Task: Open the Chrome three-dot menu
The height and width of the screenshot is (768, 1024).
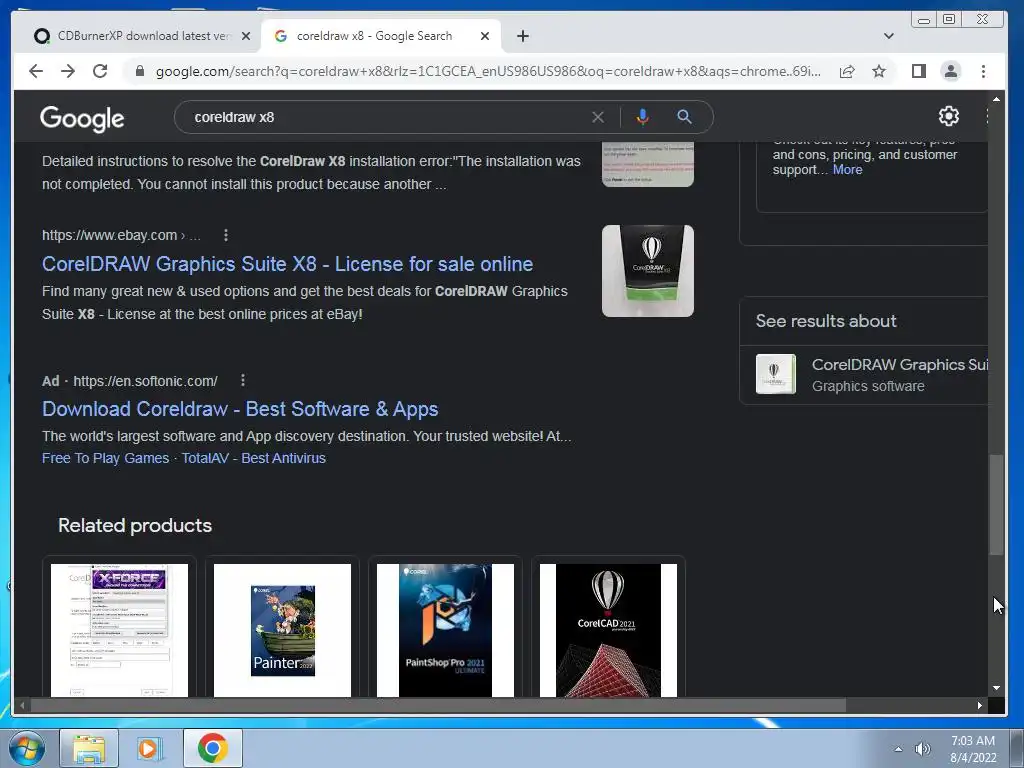Action: [984, 71]
